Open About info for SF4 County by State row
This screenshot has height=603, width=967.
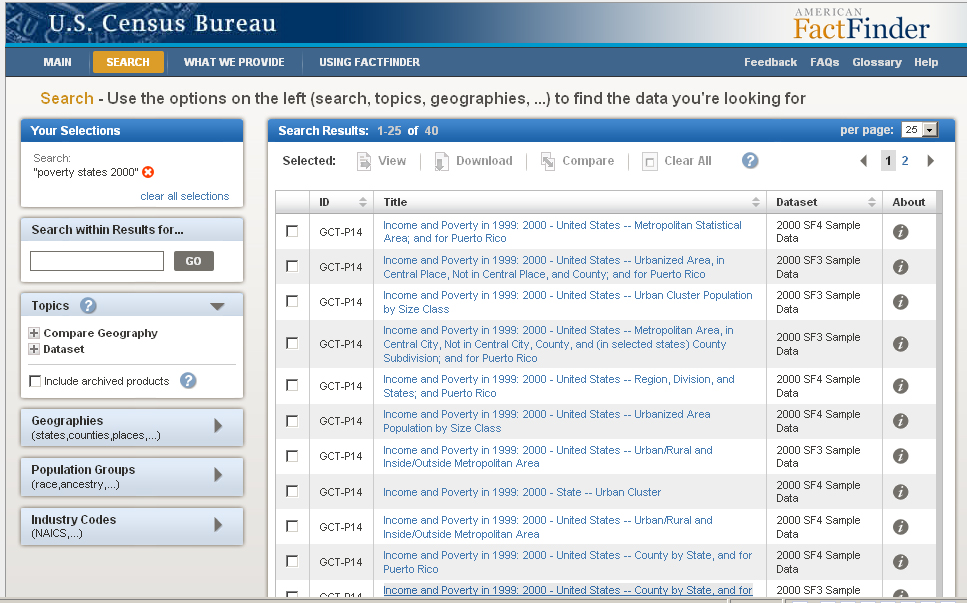[x=900, y=562]
